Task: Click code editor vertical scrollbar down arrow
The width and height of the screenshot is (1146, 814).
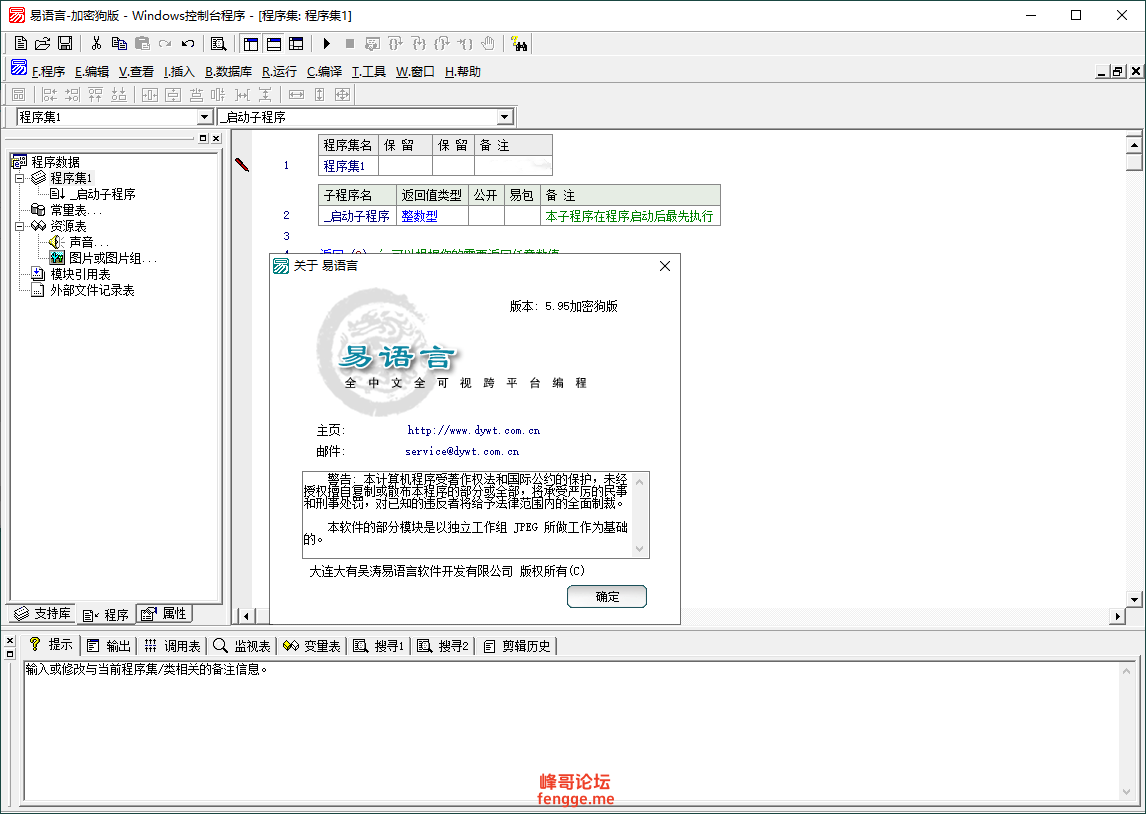Action: (1134, 599)
